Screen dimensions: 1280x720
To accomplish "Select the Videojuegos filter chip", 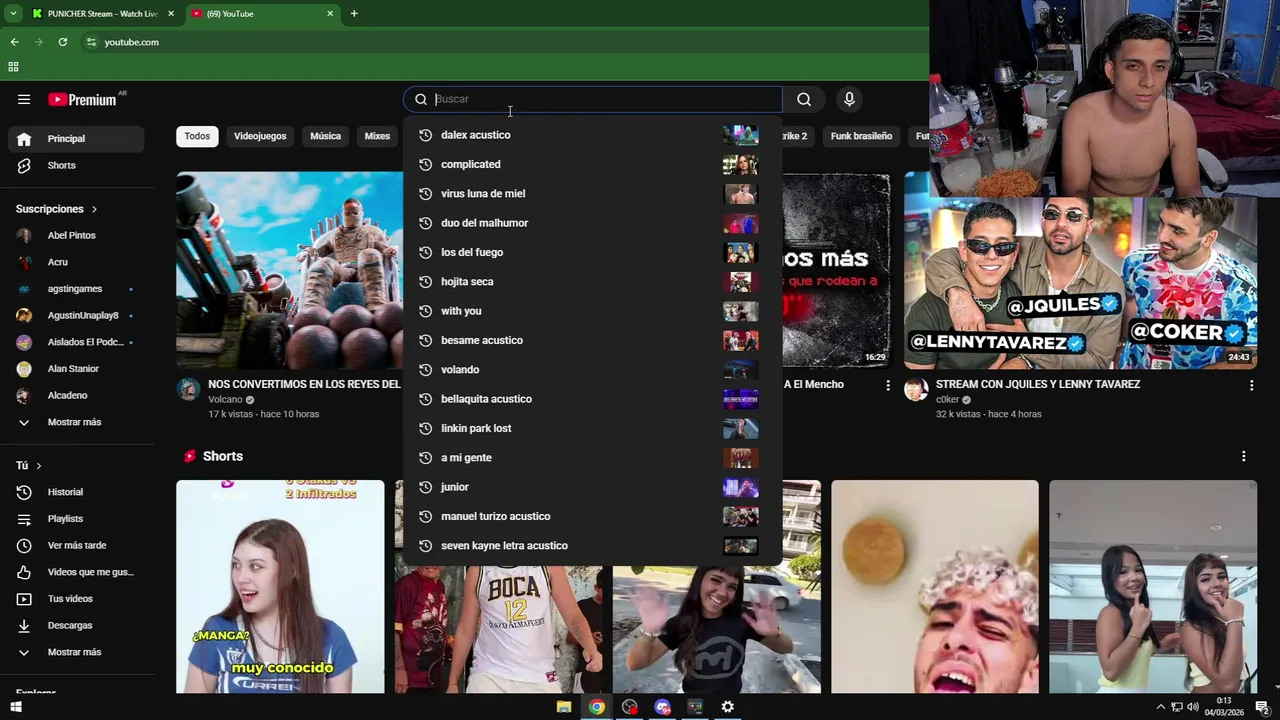I will click(260, 136).
